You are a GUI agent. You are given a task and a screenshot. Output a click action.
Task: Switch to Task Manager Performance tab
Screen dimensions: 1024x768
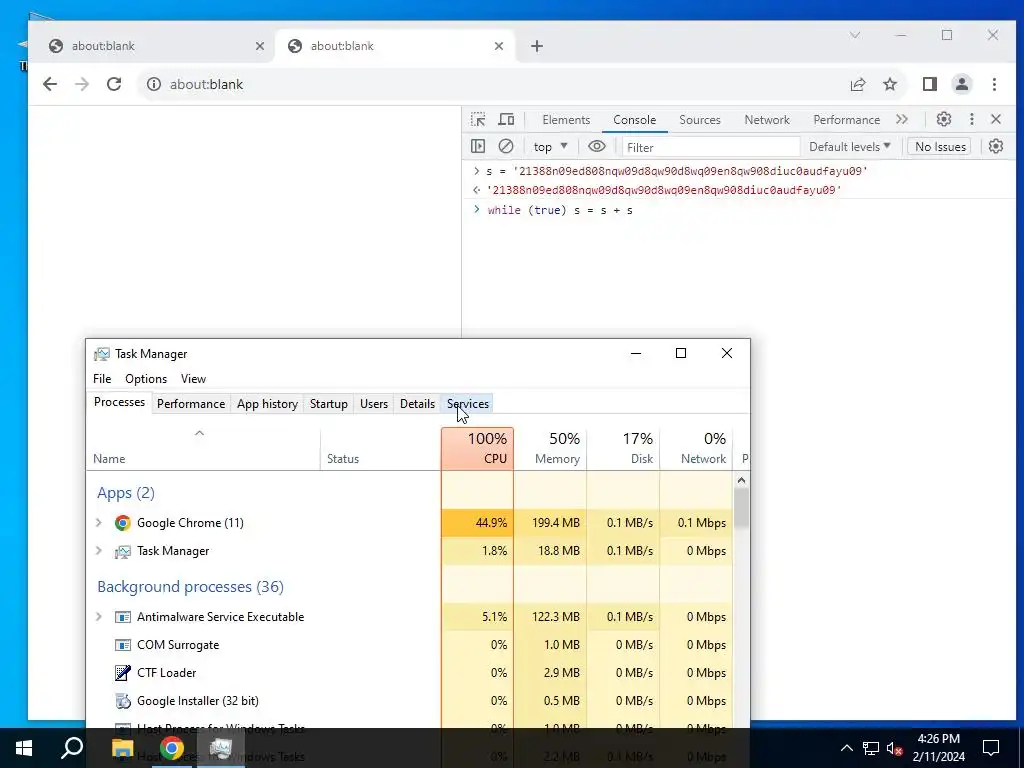(191, 404)
